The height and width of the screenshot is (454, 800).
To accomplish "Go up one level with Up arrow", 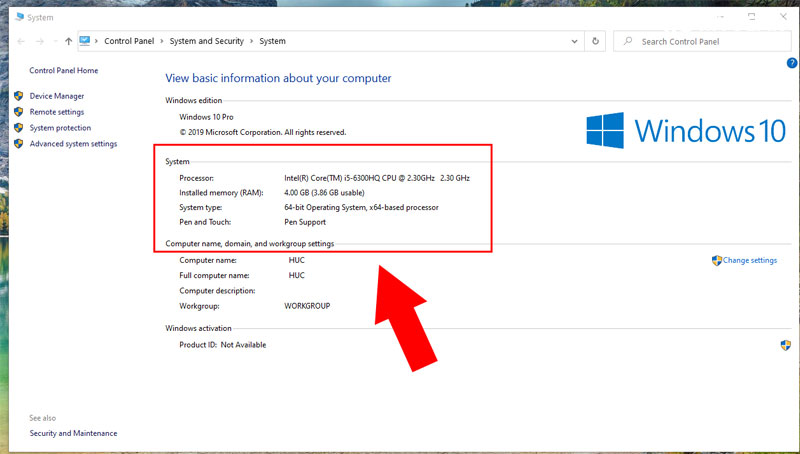I will click(68, 41).
